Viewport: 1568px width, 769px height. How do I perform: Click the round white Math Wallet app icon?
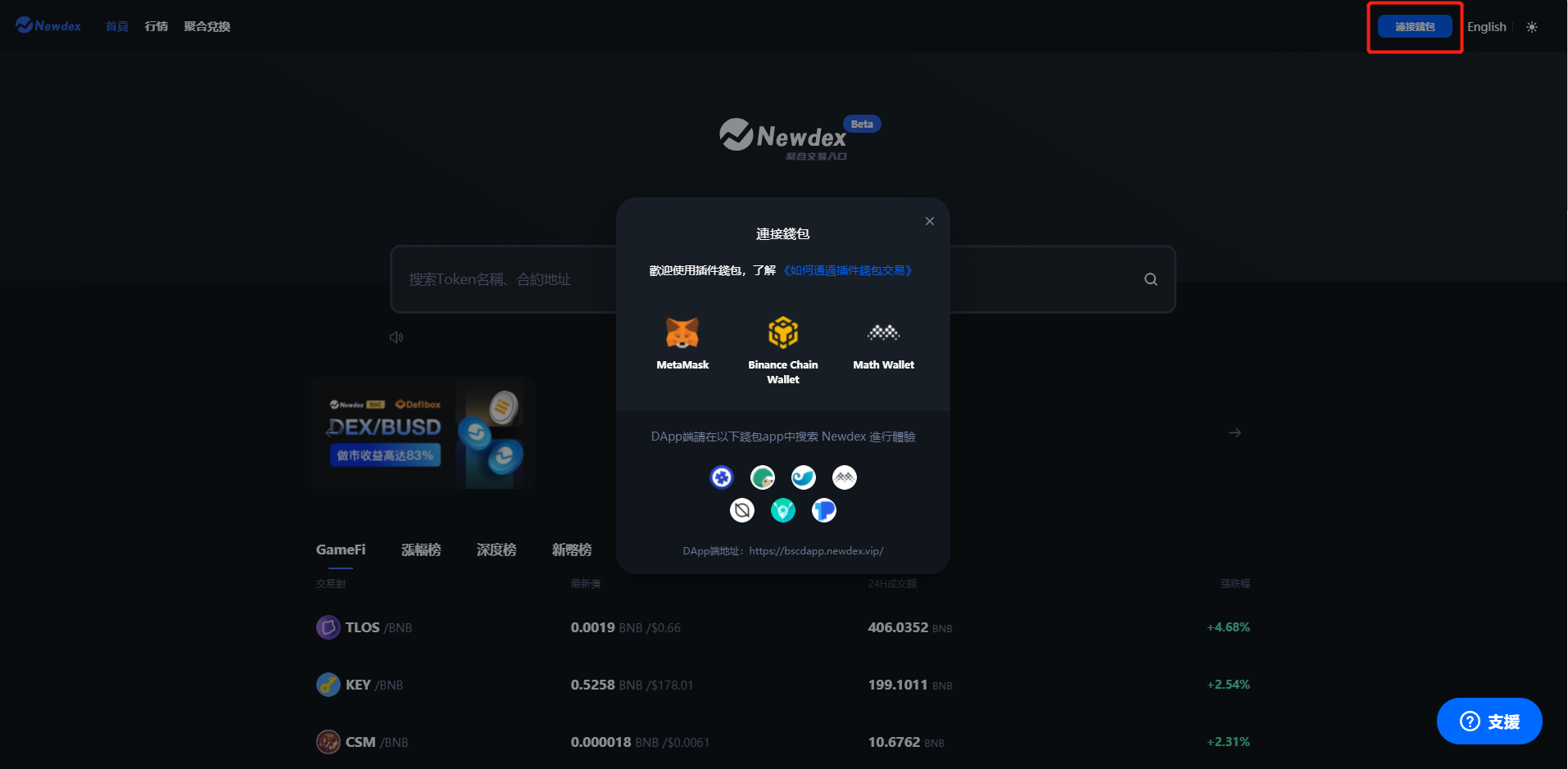(845, 477)
